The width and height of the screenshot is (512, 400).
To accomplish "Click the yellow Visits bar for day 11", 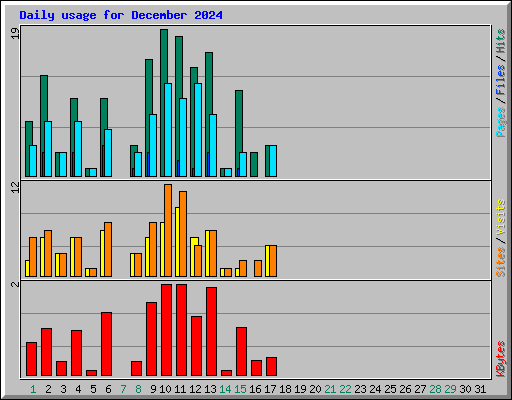I will pos(177,242).
